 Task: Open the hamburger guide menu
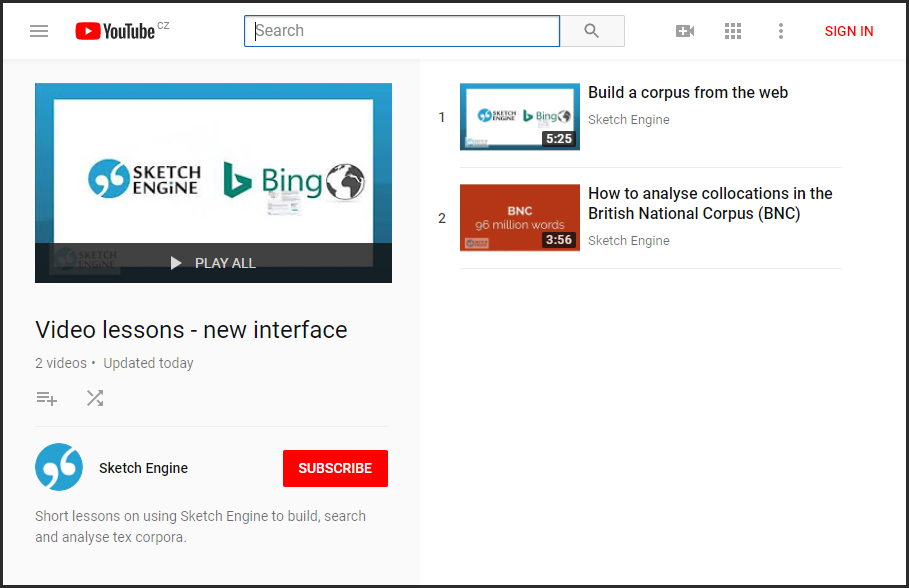tap(39, 31)
